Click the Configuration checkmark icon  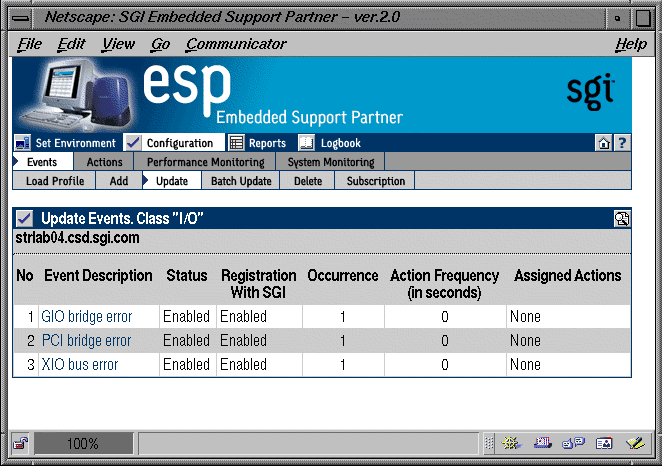[x=133, y=143]
